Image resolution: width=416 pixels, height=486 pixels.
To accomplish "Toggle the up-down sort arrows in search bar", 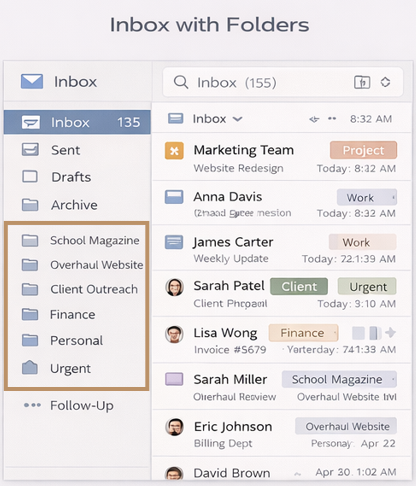I will click(386, 82).
